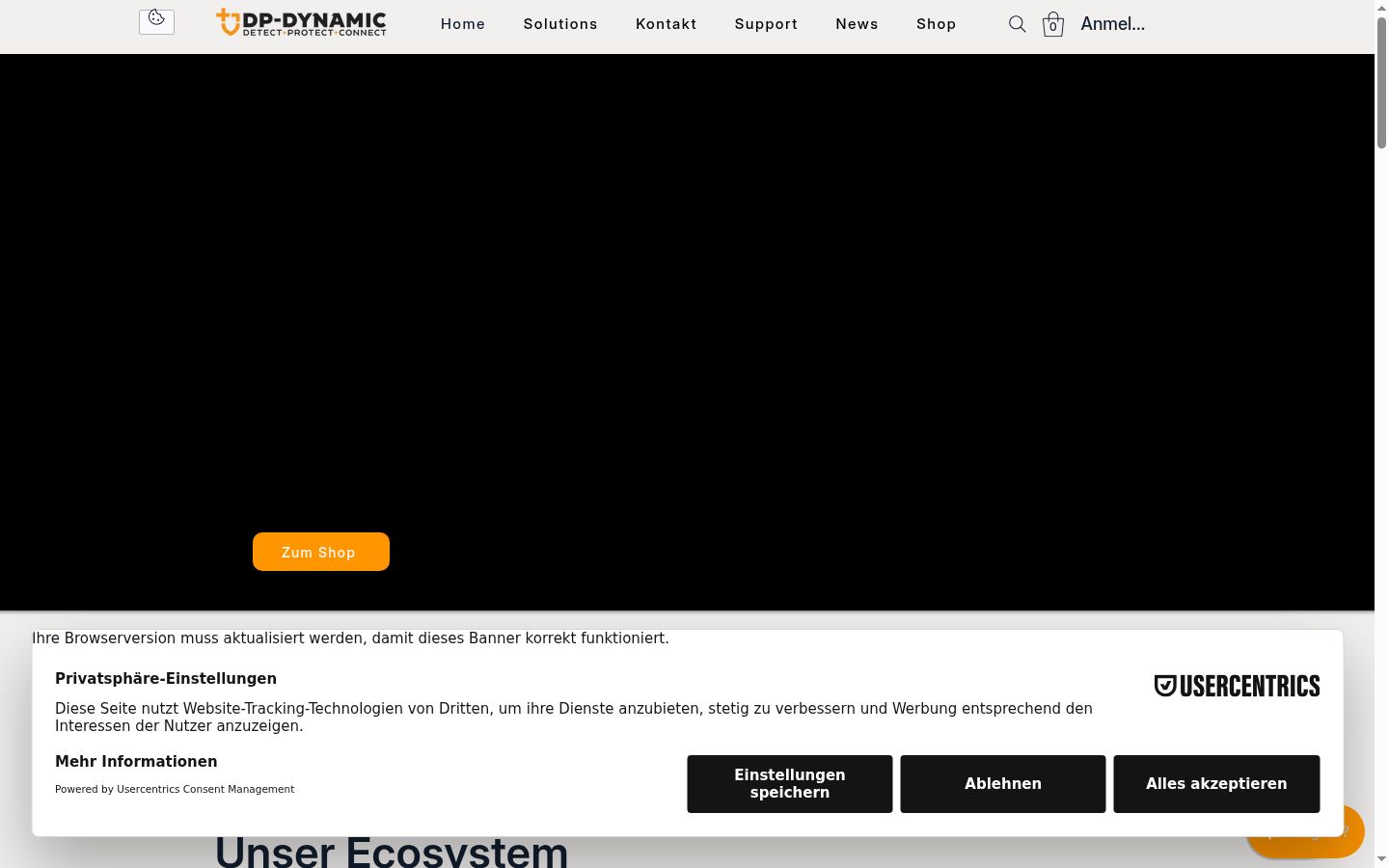Click the DP-Dynamic logo

click(301, 22)
